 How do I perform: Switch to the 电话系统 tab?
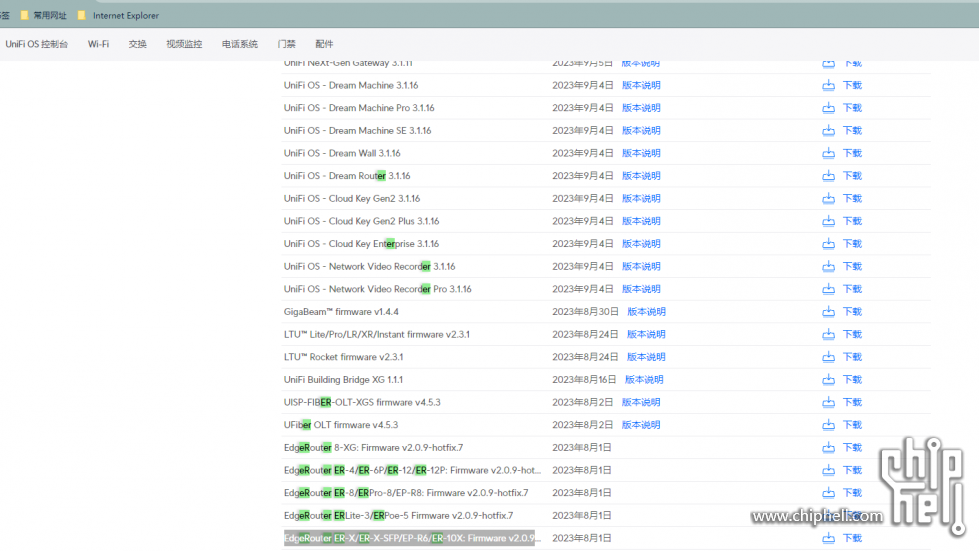pyautogui.click(x=240, y=44)
